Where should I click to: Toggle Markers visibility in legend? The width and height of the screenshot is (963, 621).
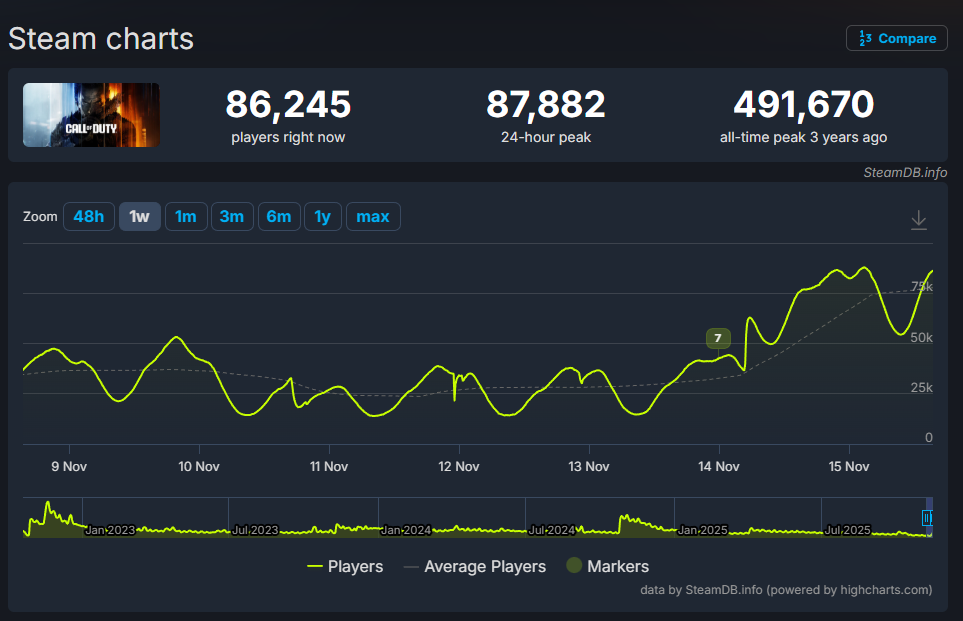pyautogui.click(x=607, y=566)
